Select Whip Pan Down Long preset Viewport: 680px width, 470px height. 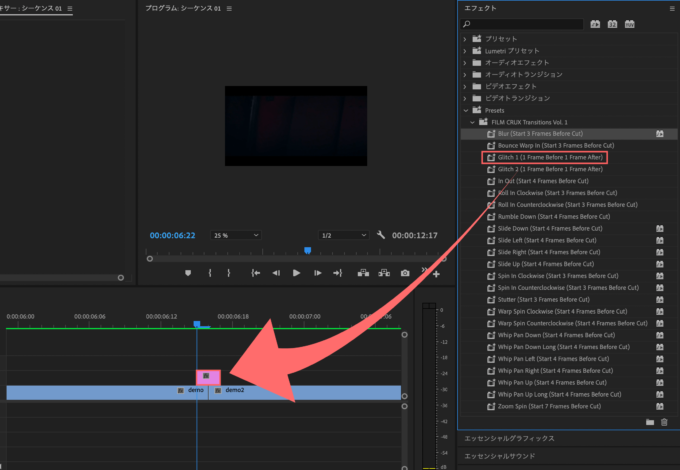(x=564, y=347)
